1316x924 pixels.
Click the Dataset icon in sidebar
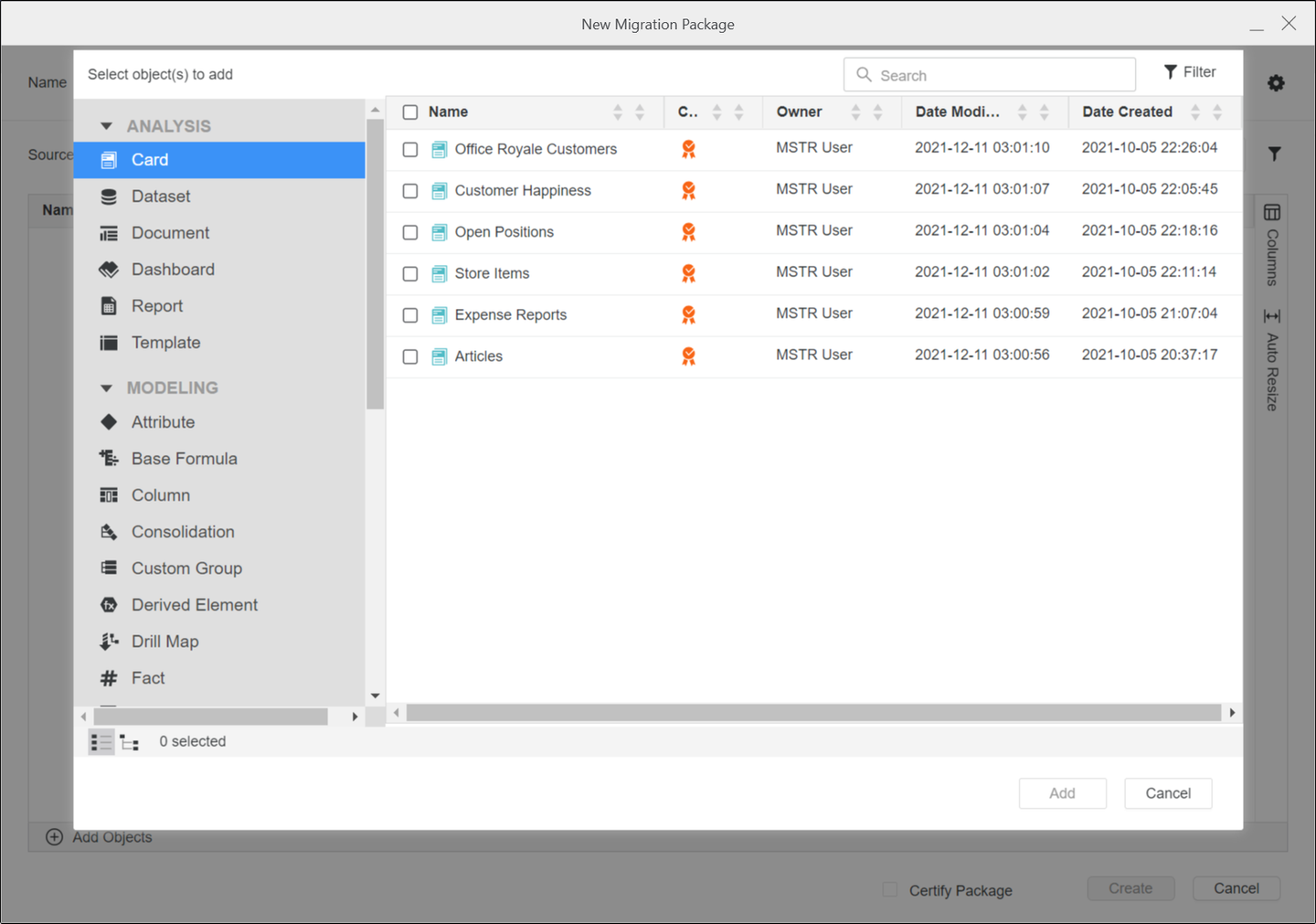pyautogui.click(x=109, y=196)
